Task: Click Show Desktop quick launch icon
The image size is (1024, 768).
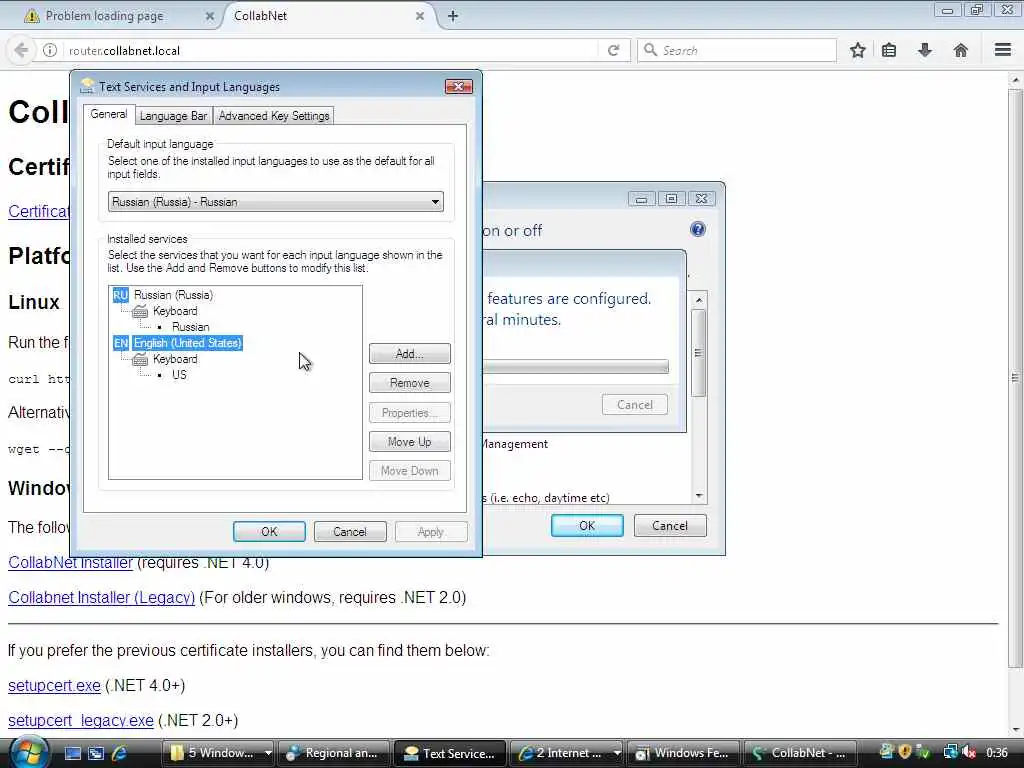Action: click(x=72, y=753)
